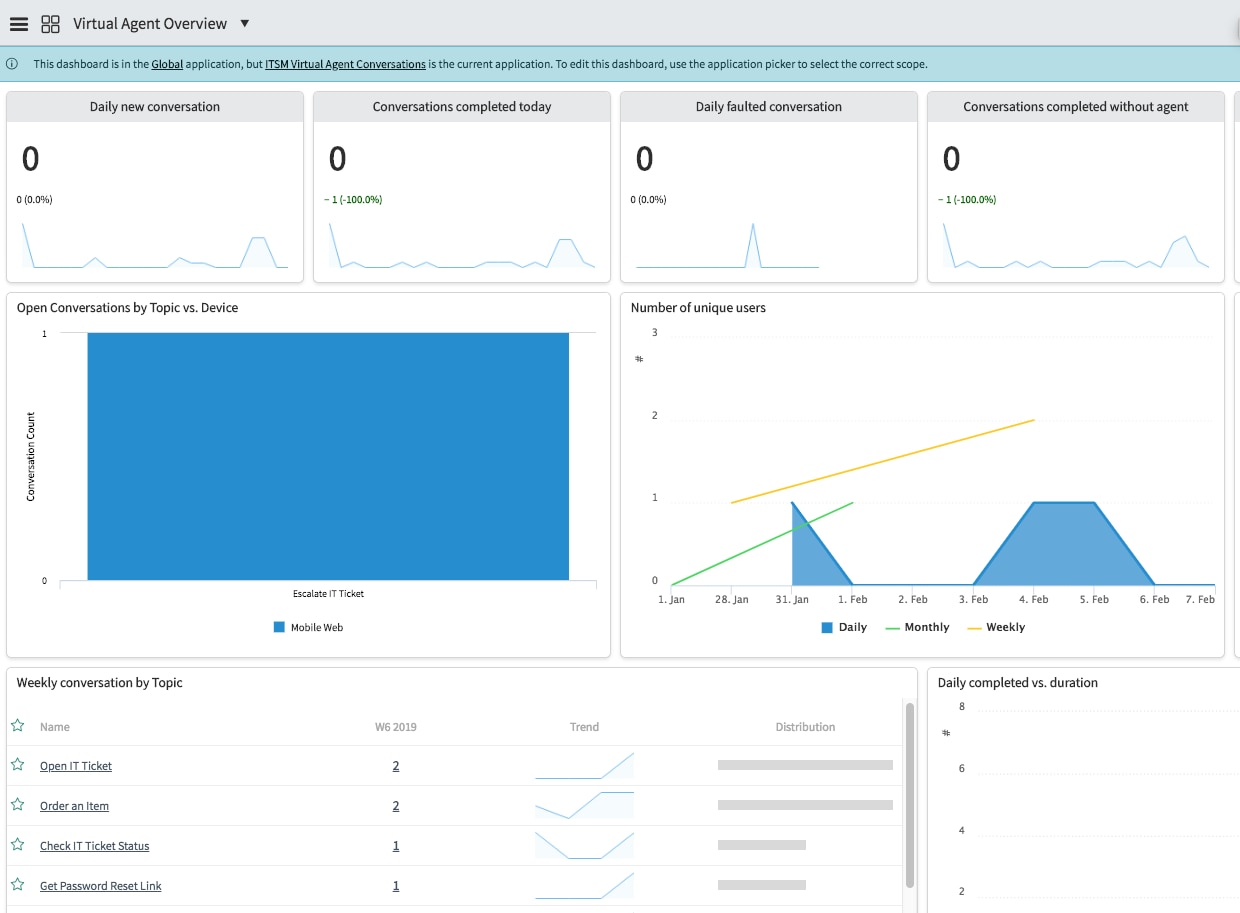This screenshot has width=1240, height=913.
Task: Star the Get Password Reset Link row
Action: pos(17,885)
